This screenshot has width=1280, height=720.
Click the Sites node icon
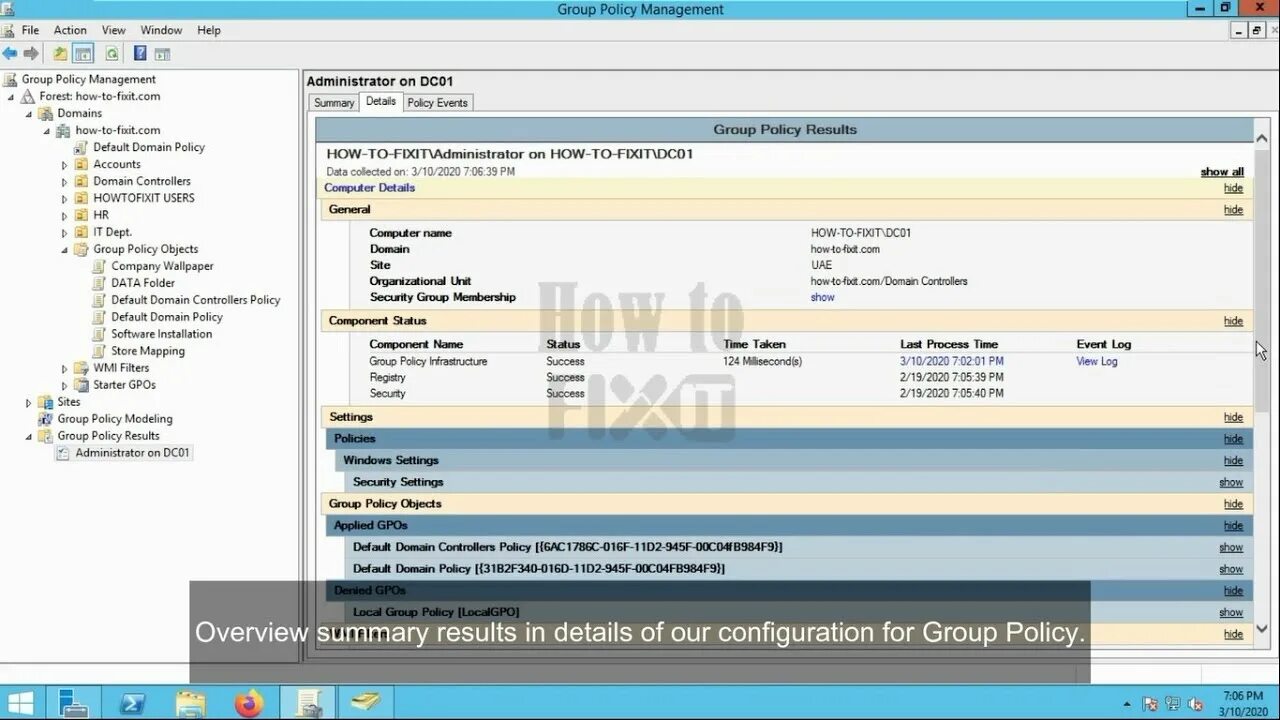pos(45,402)
